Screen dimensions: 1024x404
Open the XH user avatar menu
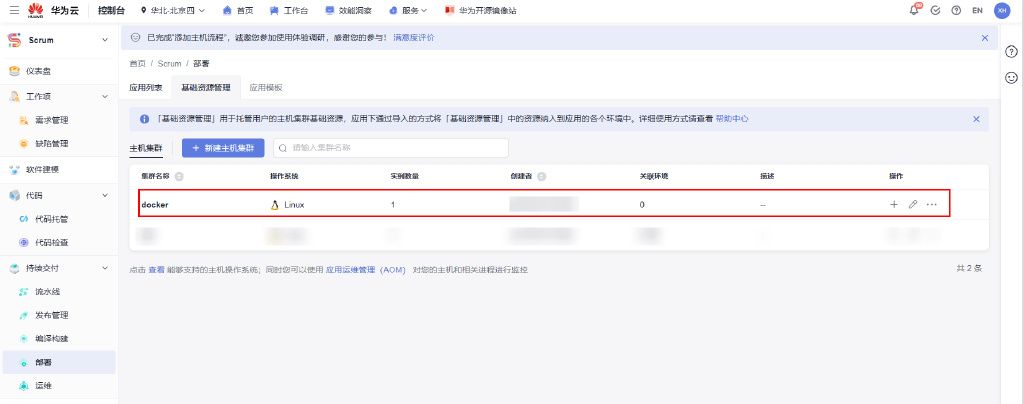(x=1002, y=10)
